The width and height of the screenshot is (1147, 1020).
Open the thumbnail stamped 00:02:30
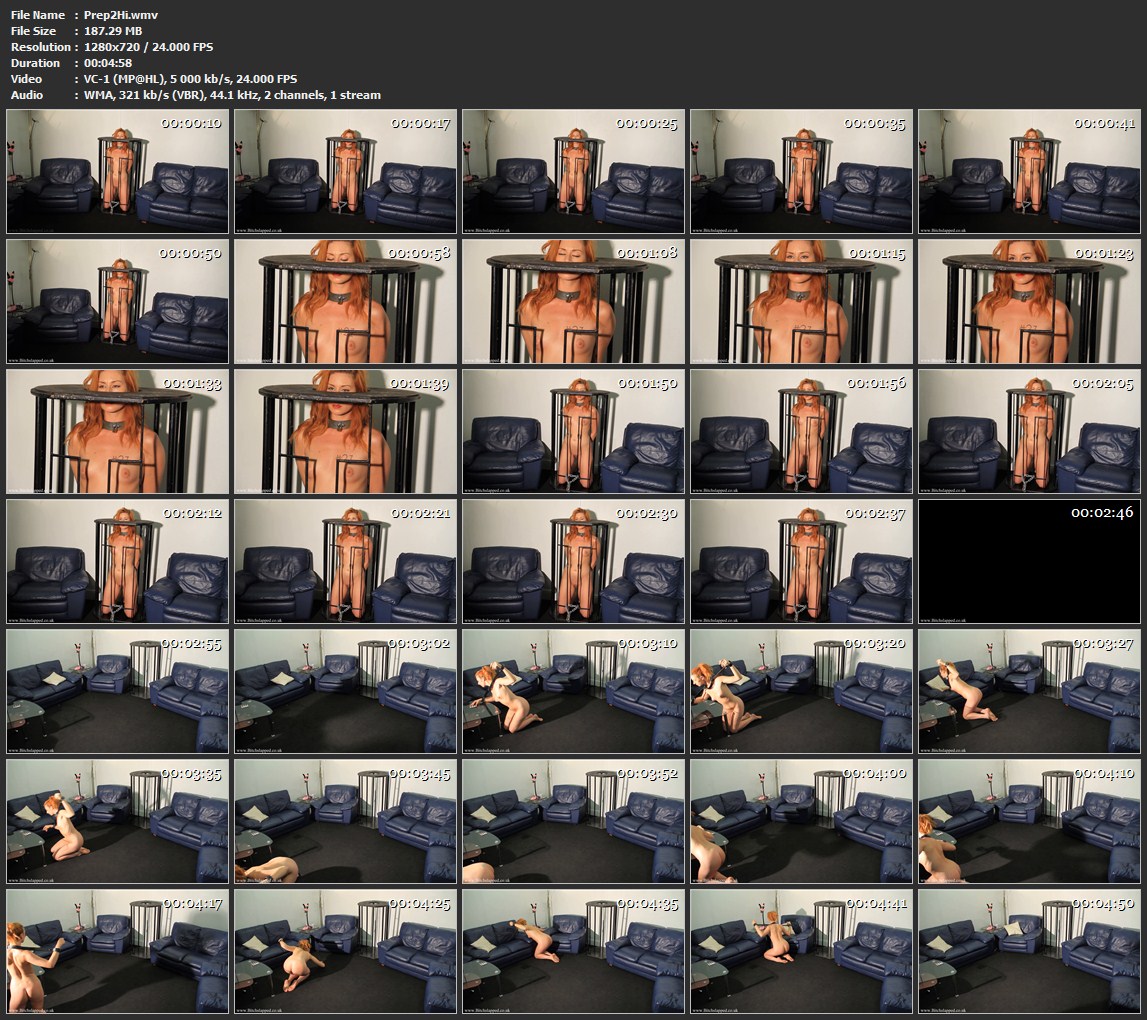click(573, 561)
